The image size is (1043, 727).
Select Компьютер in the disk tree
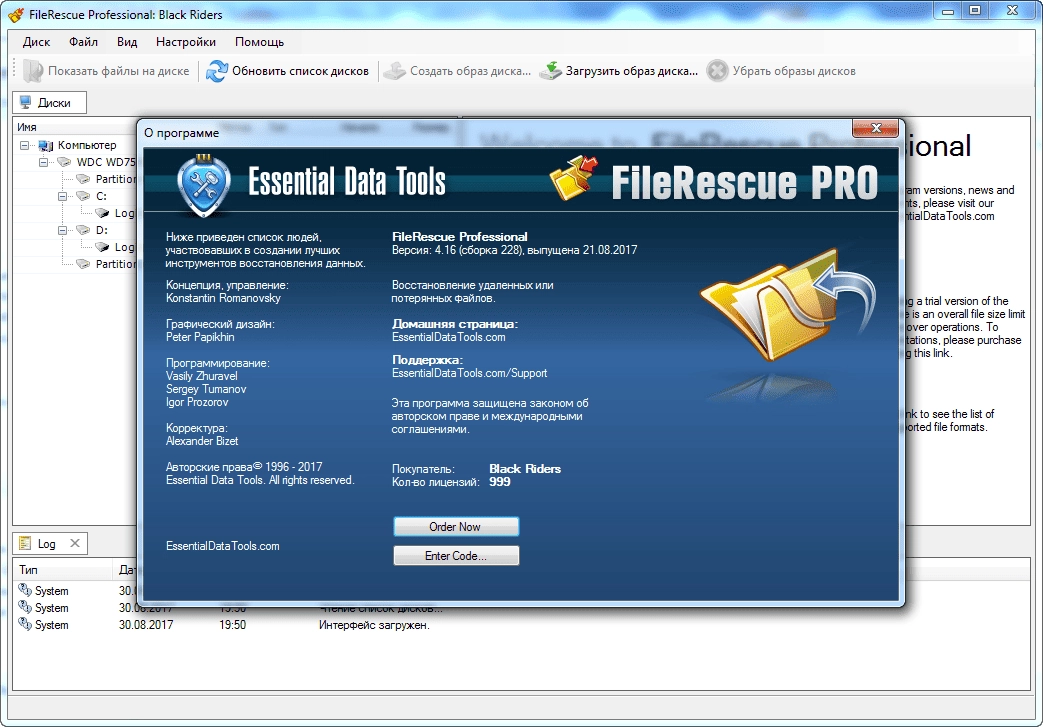pyautogui.click(x=87, y=145)
